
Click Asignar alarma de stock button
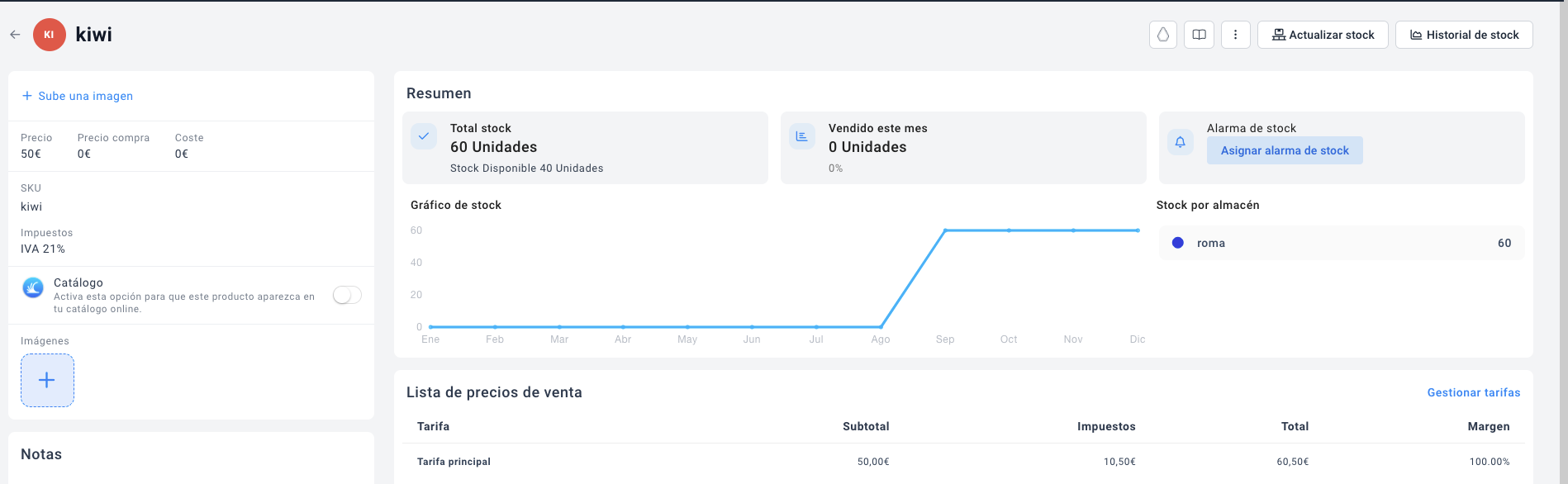pyautogui.click(x=1285, y=150)
